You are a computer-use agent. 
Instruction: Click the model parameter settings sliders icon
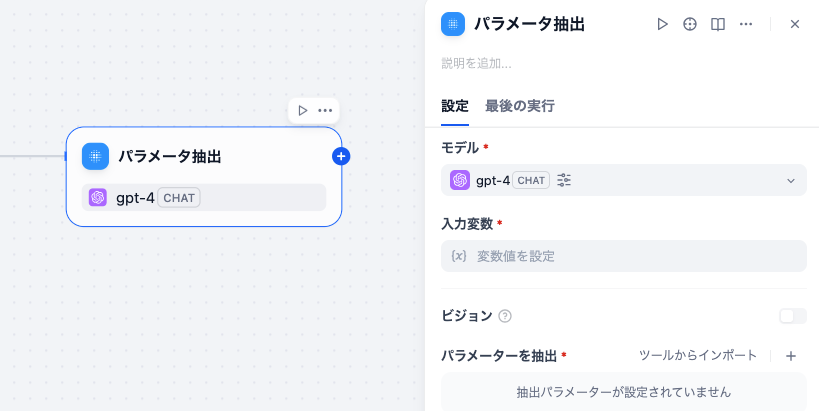[565, 180]
